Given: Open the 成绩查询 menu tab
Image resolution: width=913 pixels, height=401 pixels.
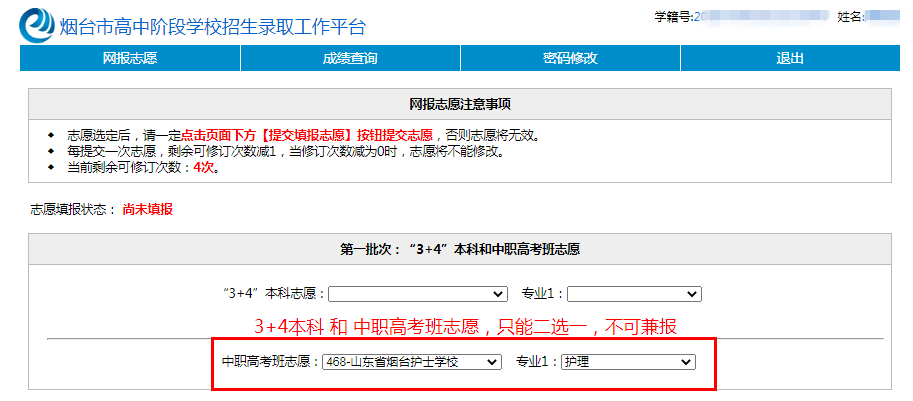Looking at the screenshot, I should pos(350,58).
